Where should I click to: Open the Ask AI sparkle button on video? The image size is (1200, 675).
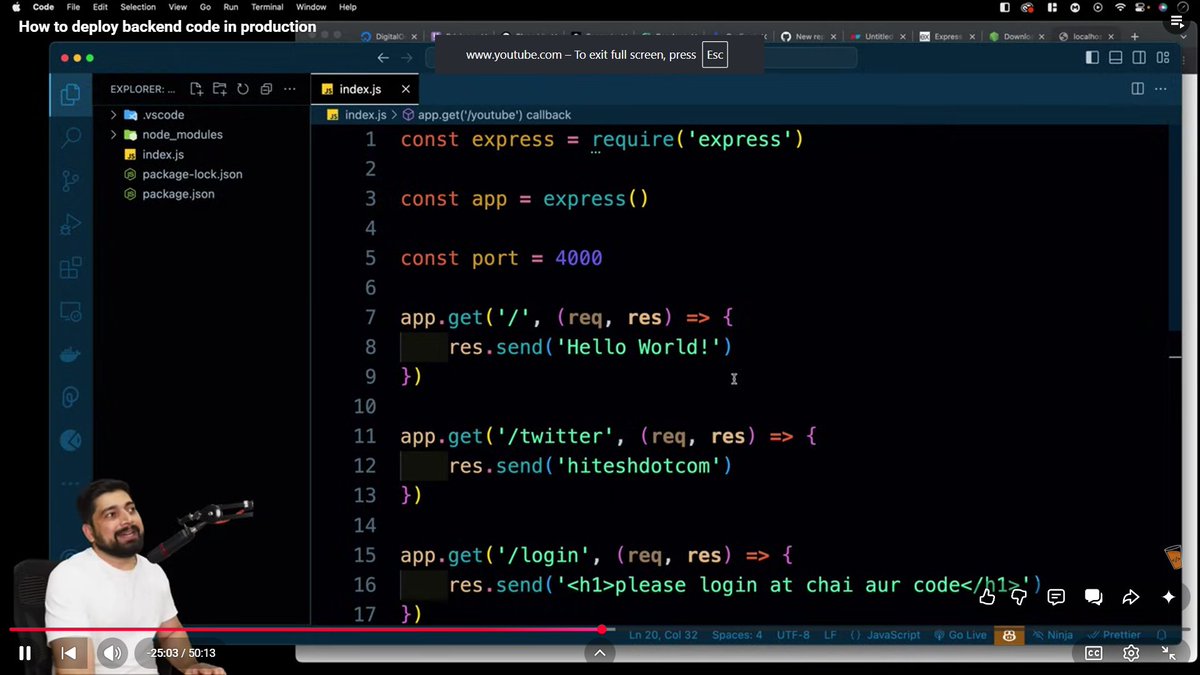coord(1168,597)
